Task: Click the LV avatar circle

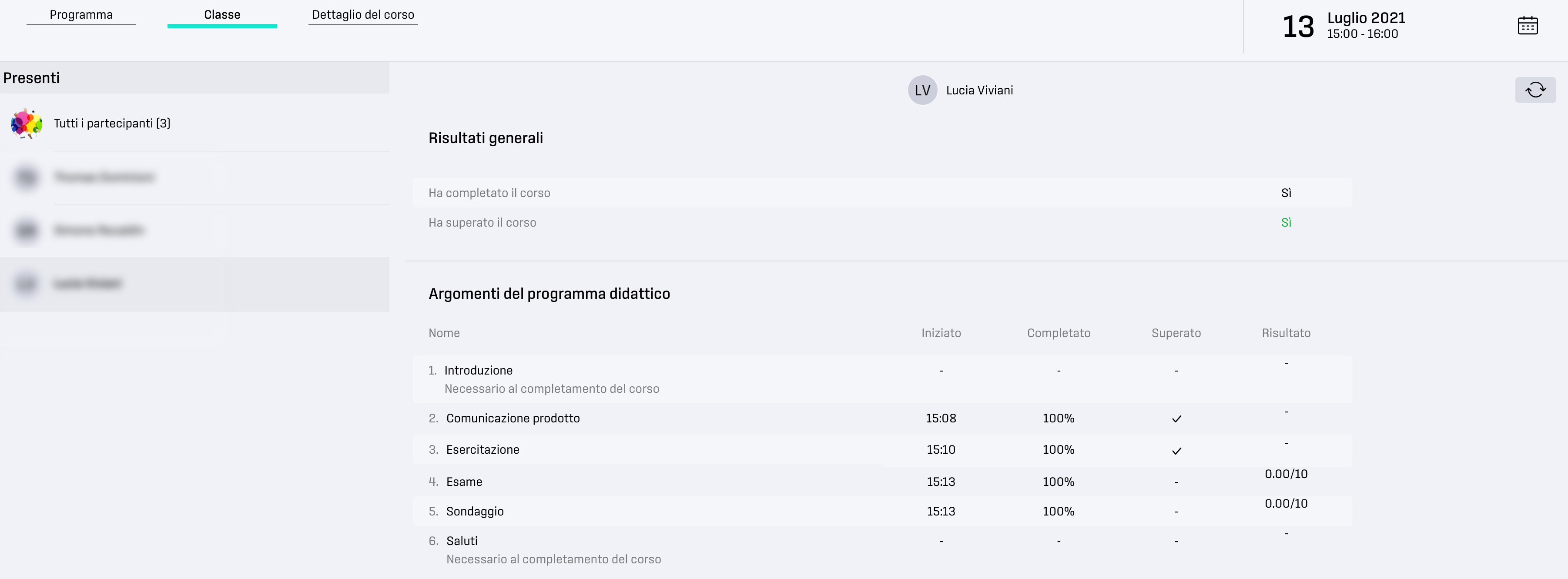Action: 922,90
